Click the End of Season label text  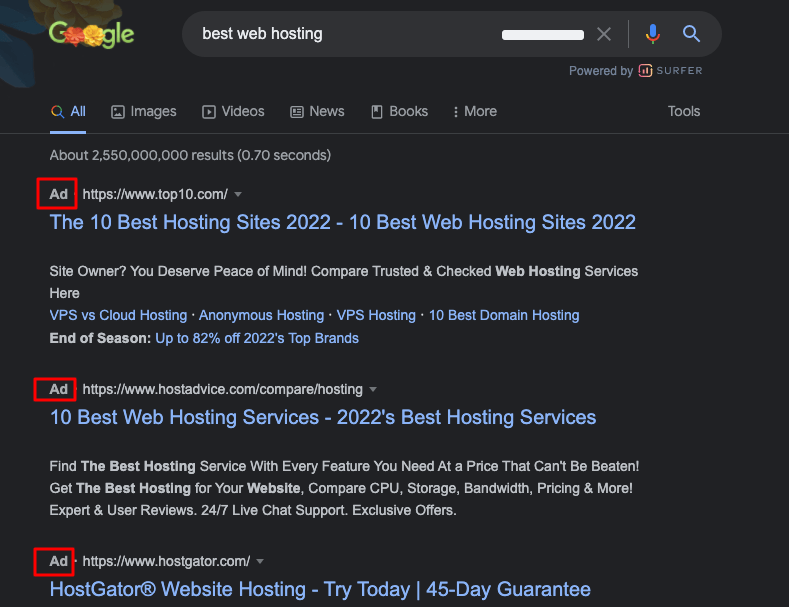[x=100, y=338]
